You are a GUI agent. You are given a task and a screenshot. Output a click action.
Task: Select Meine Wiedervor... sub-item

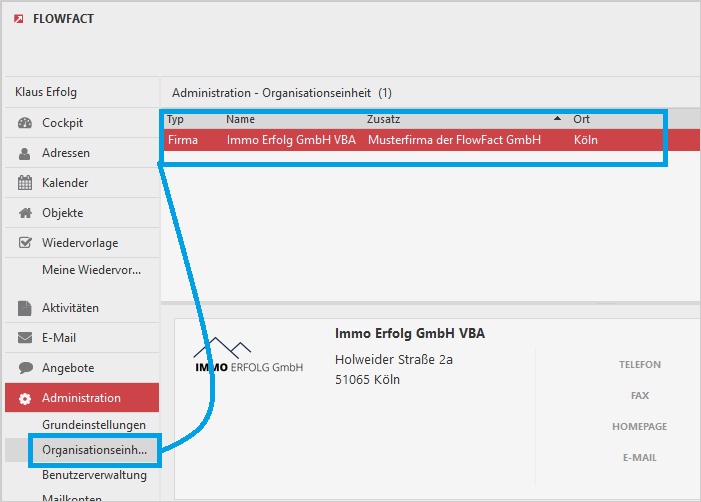coord(91,270)
